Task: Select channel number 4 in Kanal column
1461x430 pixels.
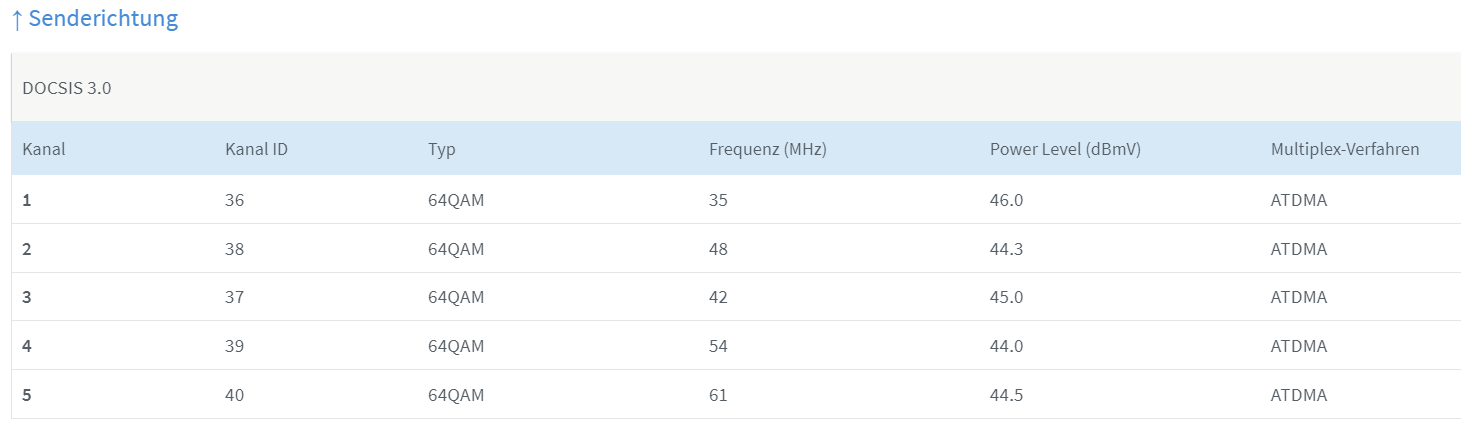Action: click(x=27, y=346)
